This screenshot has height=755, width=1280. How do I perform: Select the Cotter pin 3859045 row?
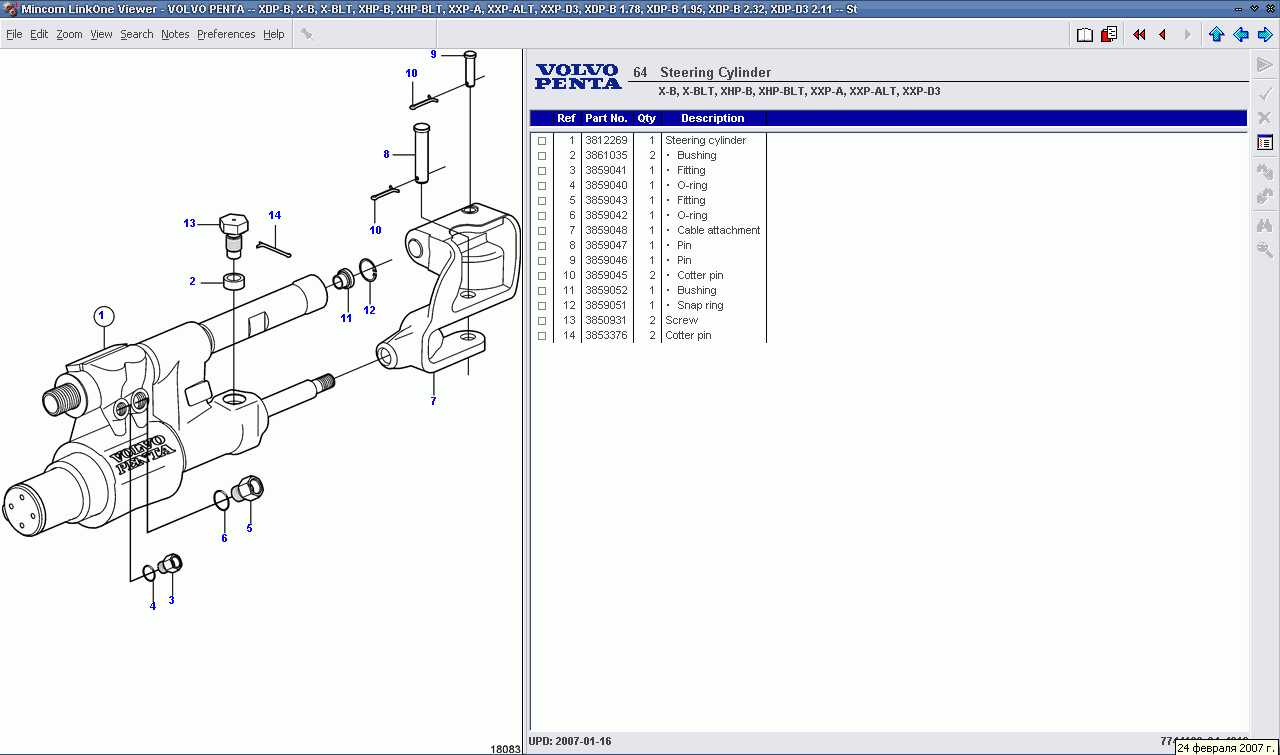point(649,276)
